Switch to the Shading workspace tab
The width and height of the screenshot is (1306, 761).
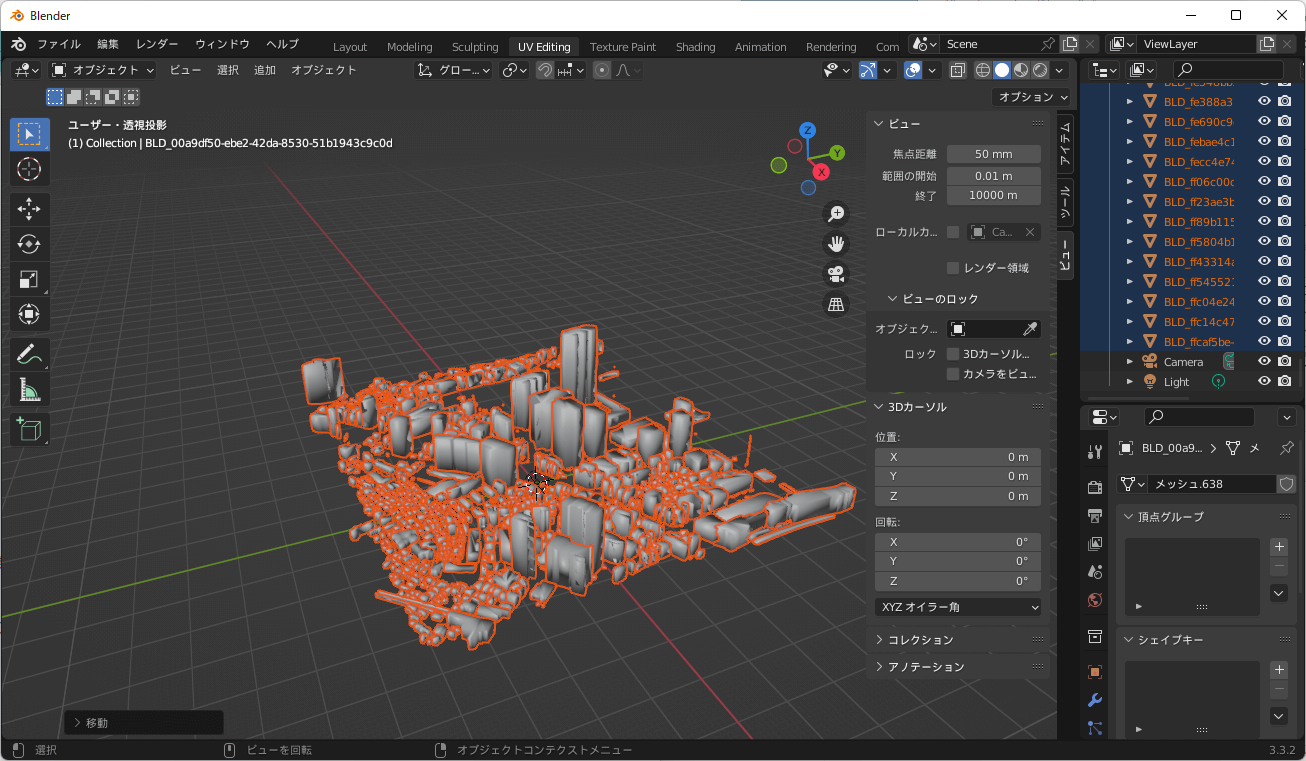click(695, 47)
